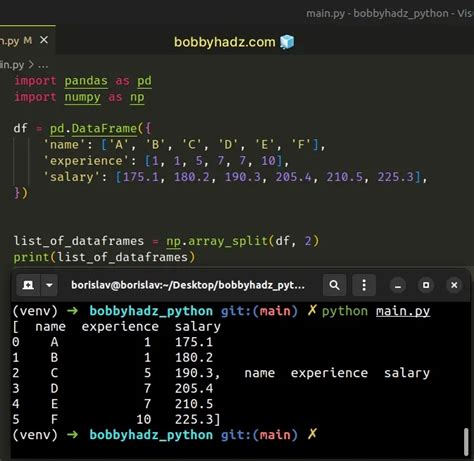The width and height of the screenshot is (474, 461).
Task: Click 'list_of_dataframes' variable assignment
Action: 79,241
